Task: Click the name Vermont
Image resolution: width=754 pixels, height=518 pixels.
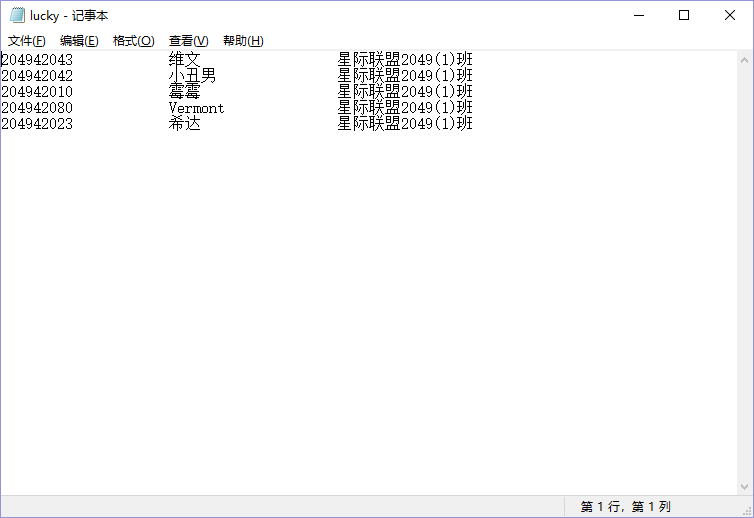Action: coord(196,108)
